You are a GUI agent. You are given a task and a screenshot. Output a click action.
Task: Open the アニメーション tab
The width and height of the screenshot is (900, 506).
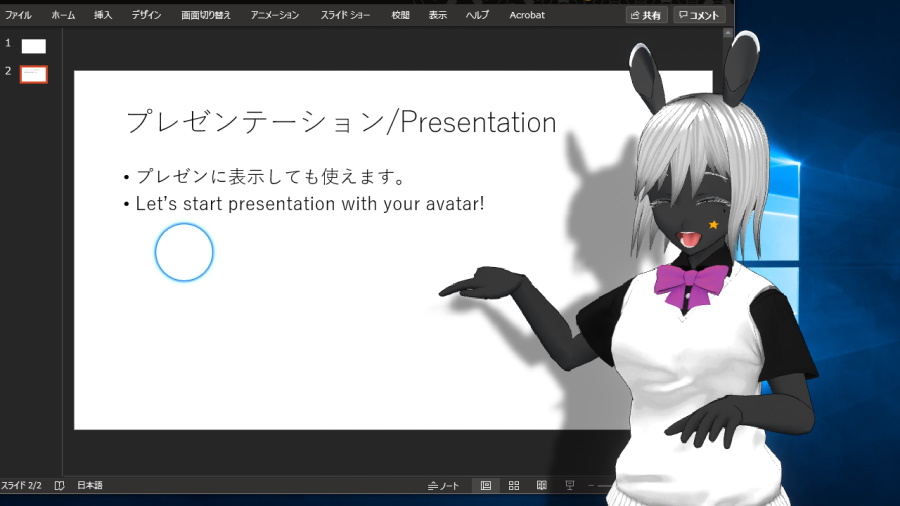274,15
